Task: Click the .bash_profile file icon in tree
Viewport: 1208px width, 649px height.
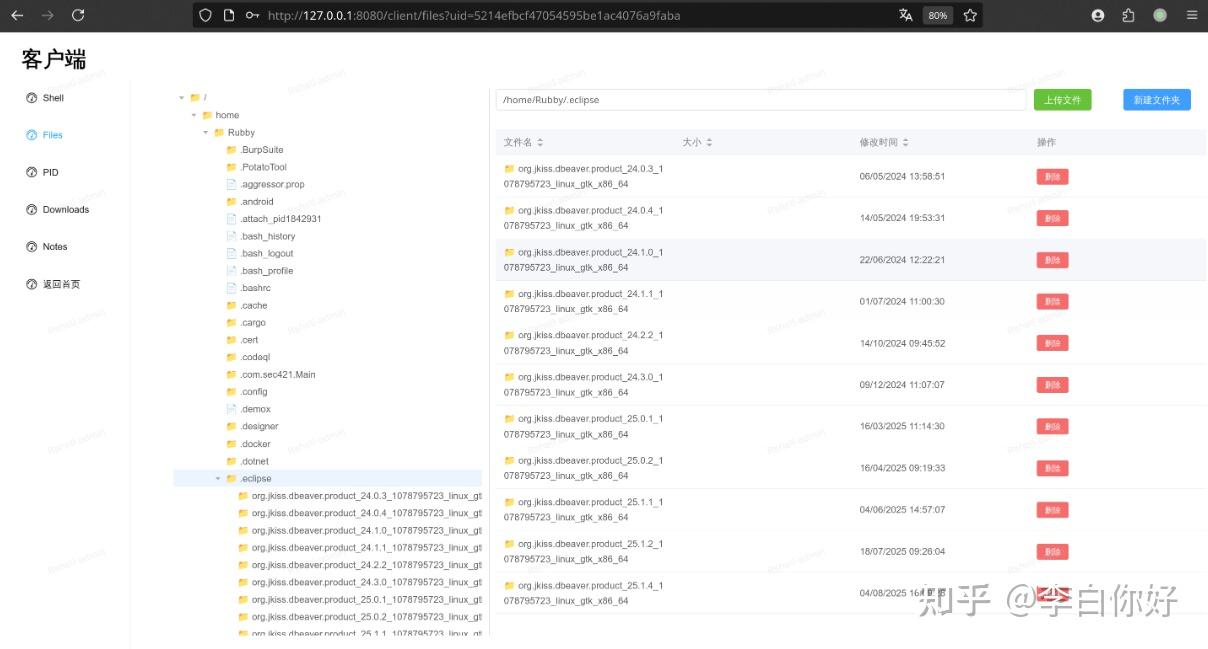Action: pyautogui.click(x=232, y=271)
